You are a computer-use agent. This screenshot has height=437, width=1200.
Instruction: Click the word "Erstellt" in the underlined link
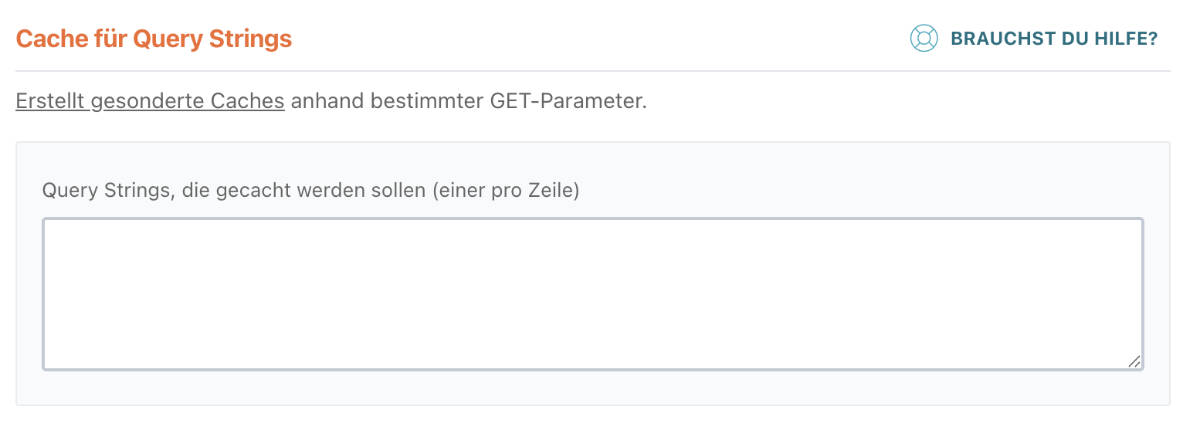pyautogui.click(x=49, y=102)
